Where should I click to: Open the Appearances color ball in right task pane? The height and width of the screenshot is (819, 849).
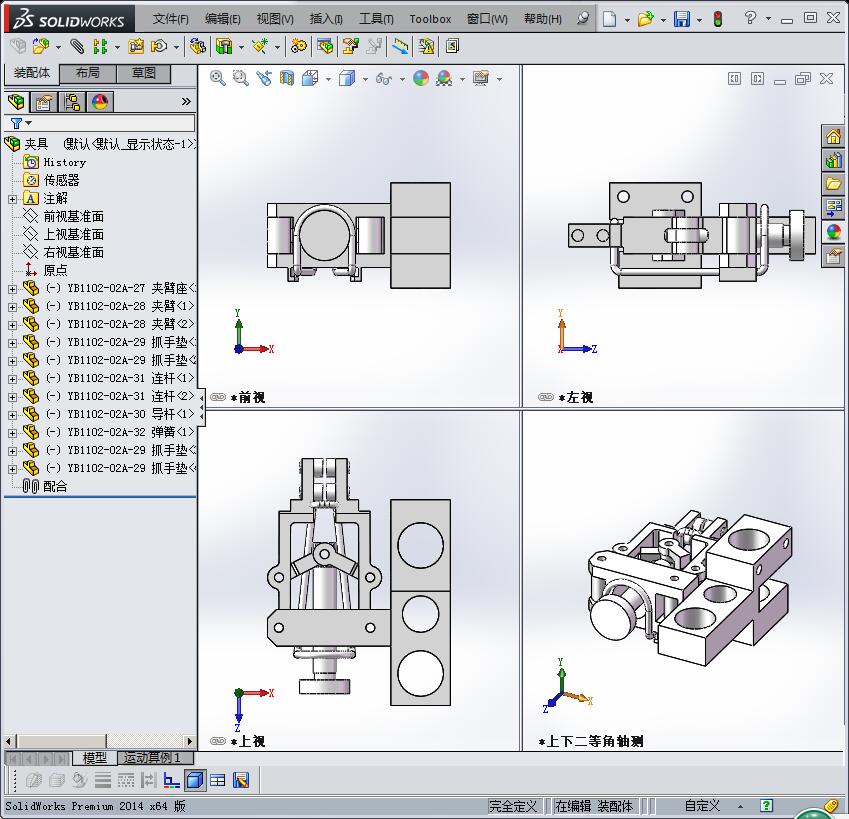(833, 232)
